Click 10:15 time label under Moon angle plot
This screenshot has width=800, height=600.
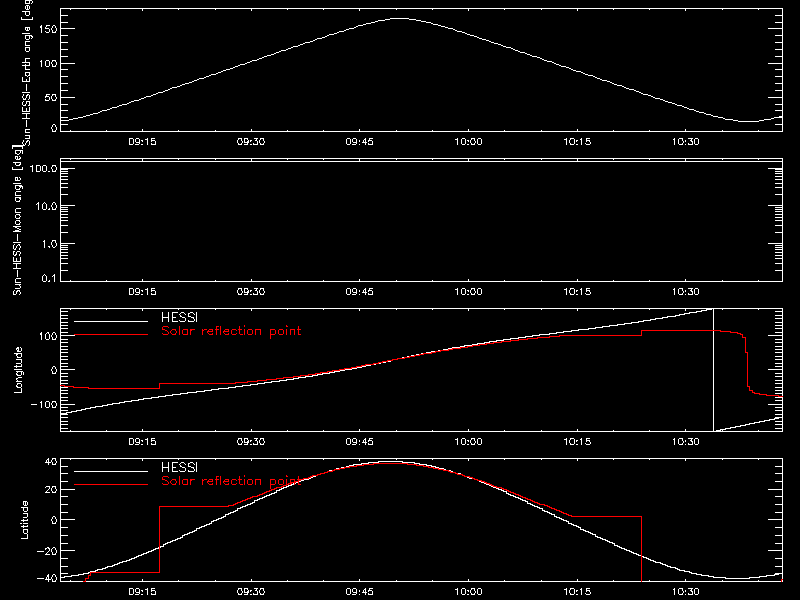pos(577,292)
